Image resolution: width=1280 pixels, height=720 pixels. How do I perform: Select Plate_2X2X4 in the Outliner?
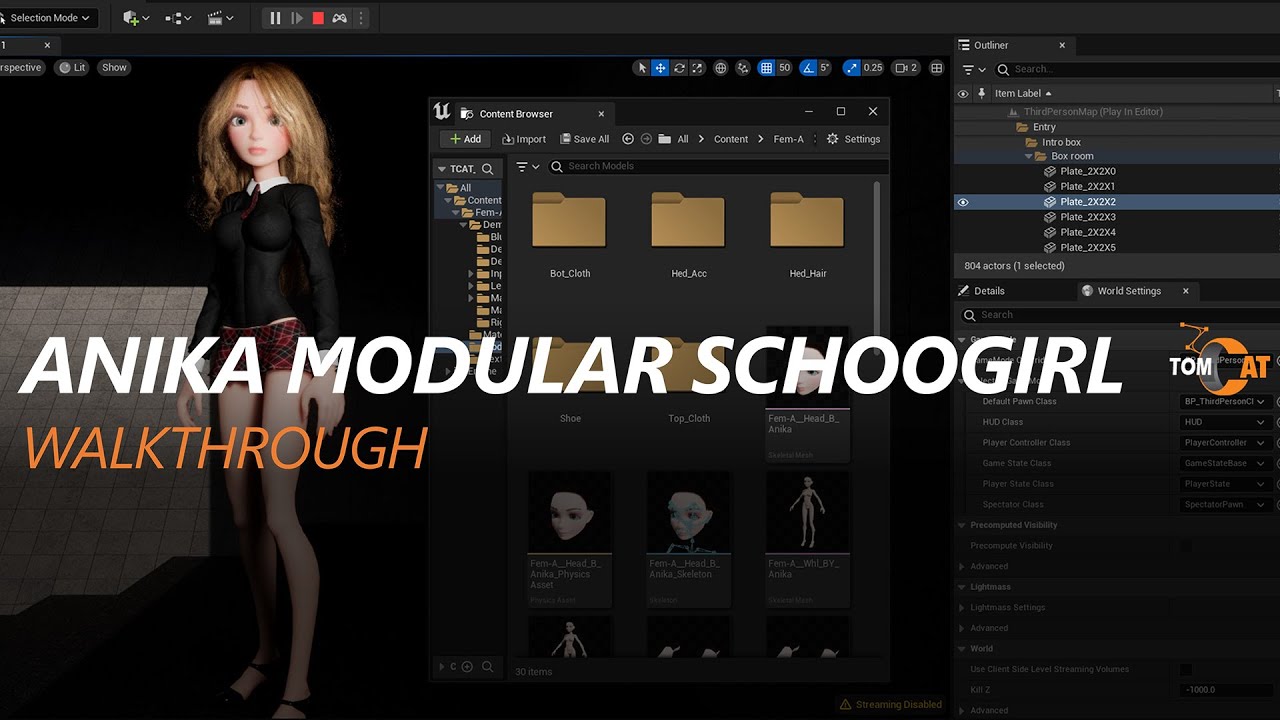(x=1088, y=232)
